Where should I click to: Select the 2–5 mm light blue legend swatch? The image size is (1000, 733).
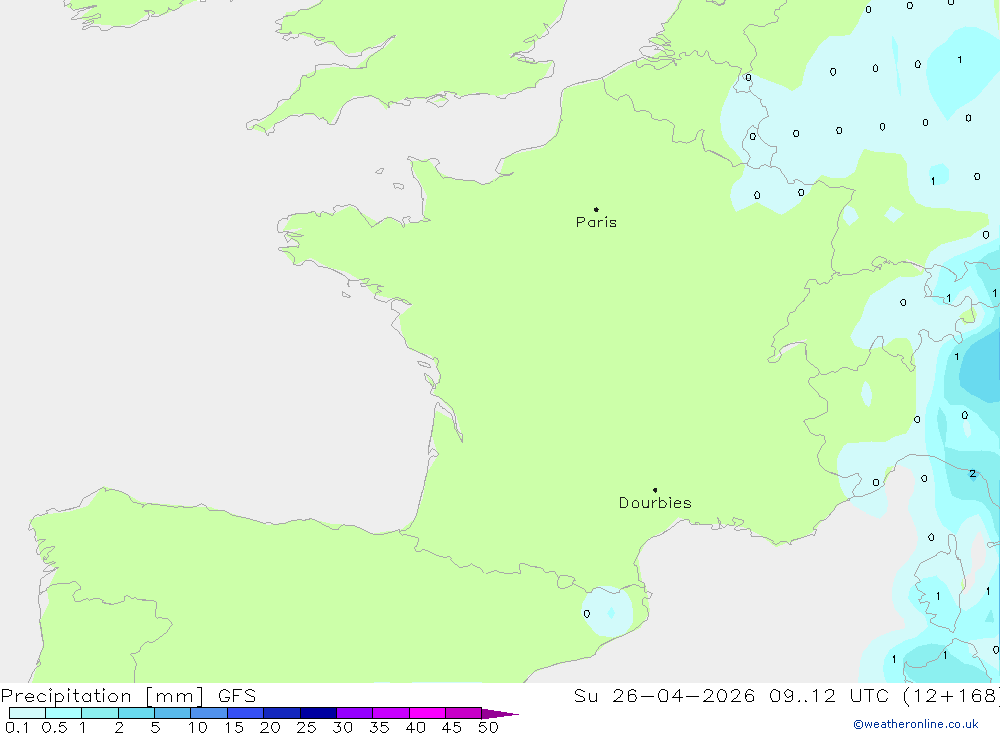click(136, 713)
